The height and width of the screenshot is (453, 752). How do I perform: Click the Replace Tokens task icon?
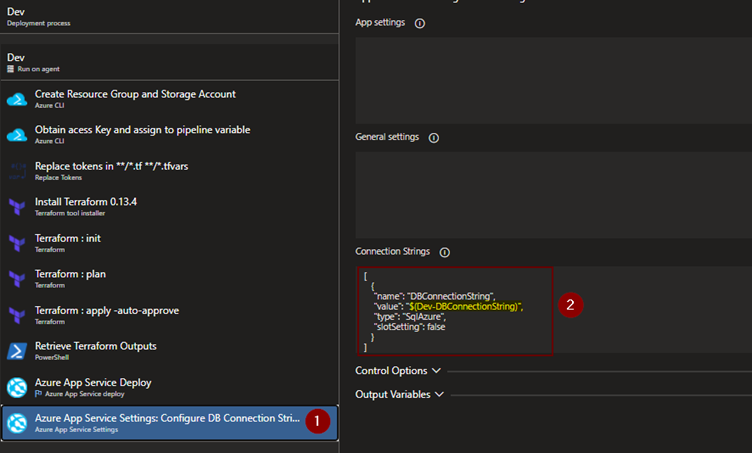click(17, 171)
